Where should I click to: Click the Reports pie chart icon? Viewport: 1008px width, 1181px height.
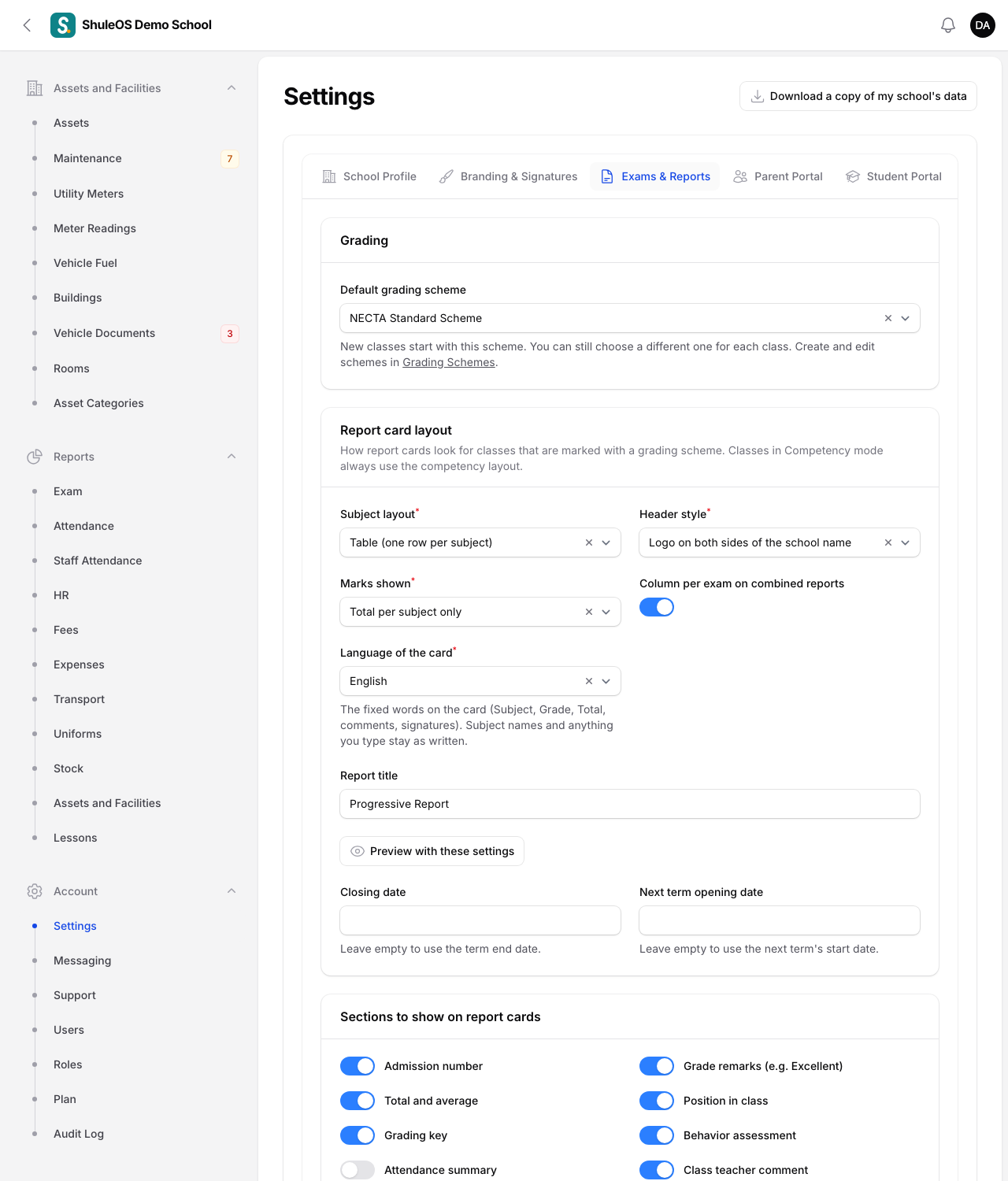point(35,457)
